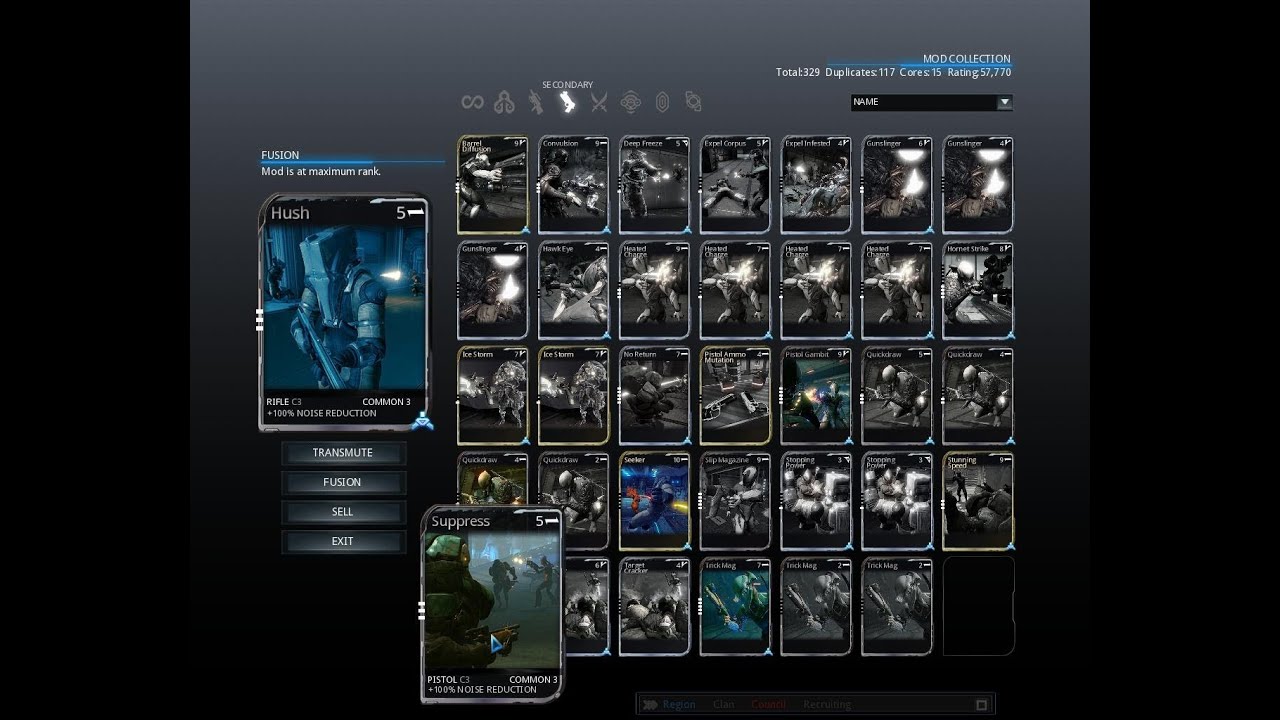
Task: Switch to the Council chat tab
Action: (x=769, y=704)
